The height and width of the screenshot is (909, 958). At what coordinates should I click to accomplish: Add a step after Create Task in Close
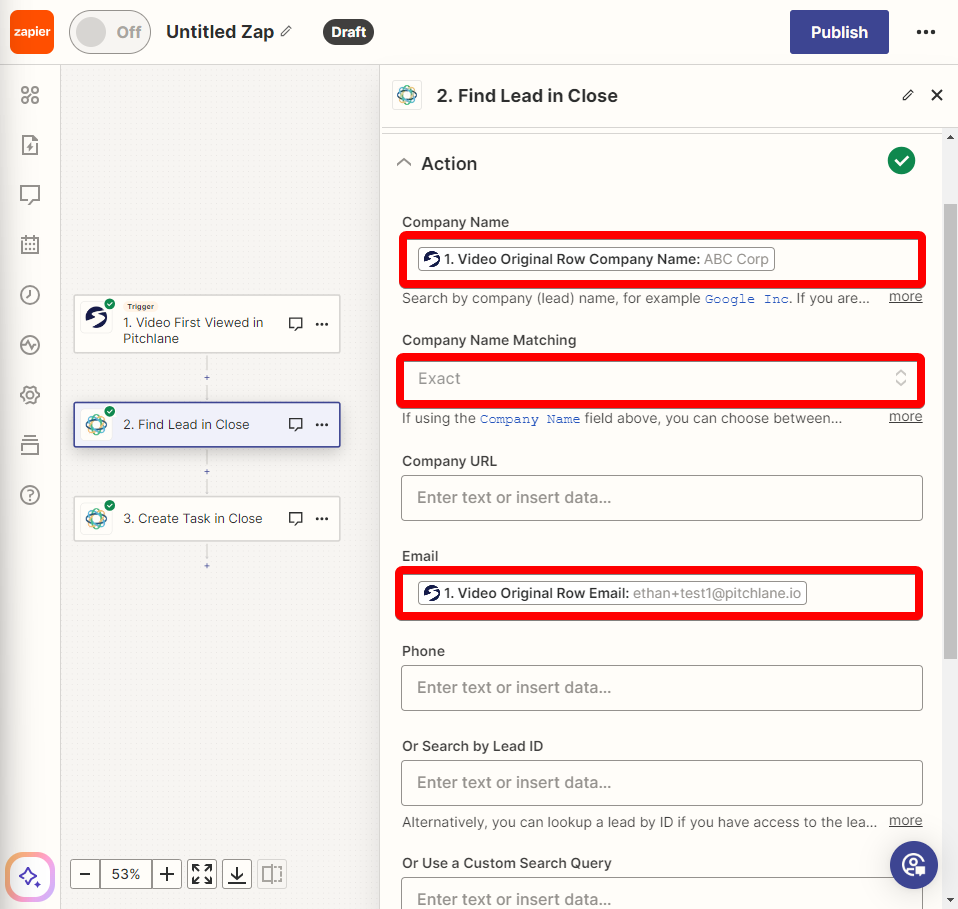[x=207, y=566]
